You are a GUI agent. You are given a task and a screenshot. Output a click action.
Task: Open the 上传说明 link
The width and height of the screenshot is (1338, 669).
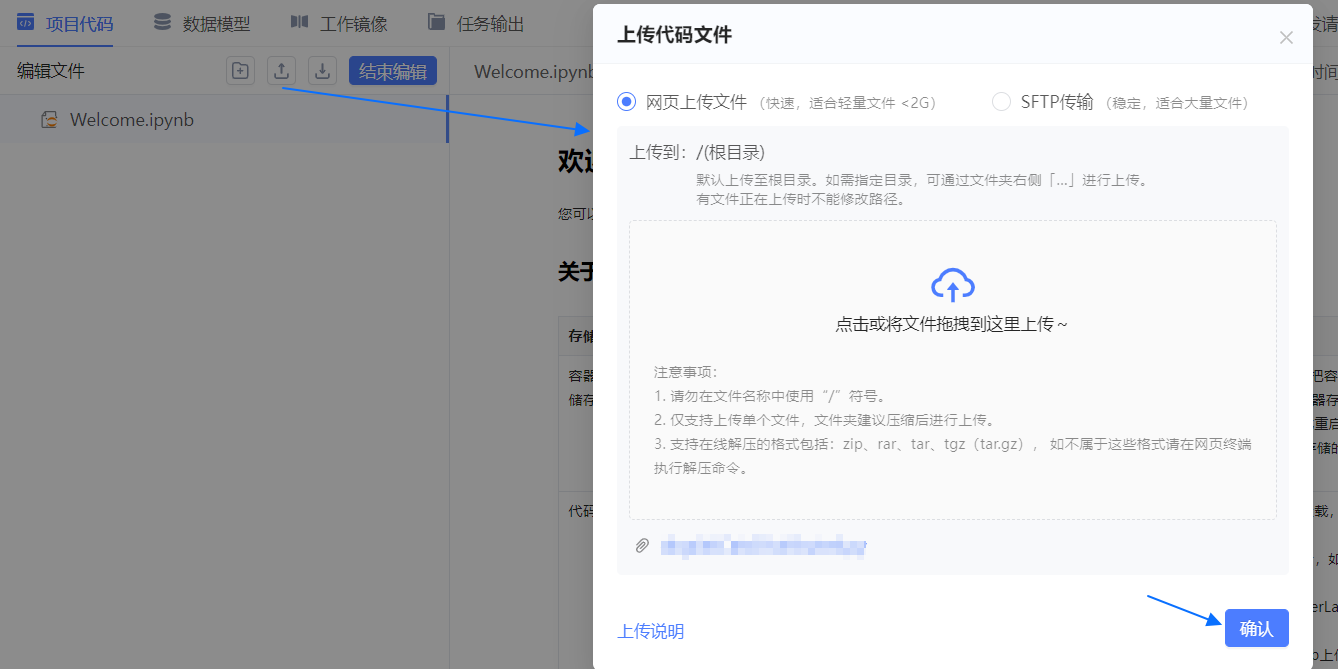click(651, 631)
